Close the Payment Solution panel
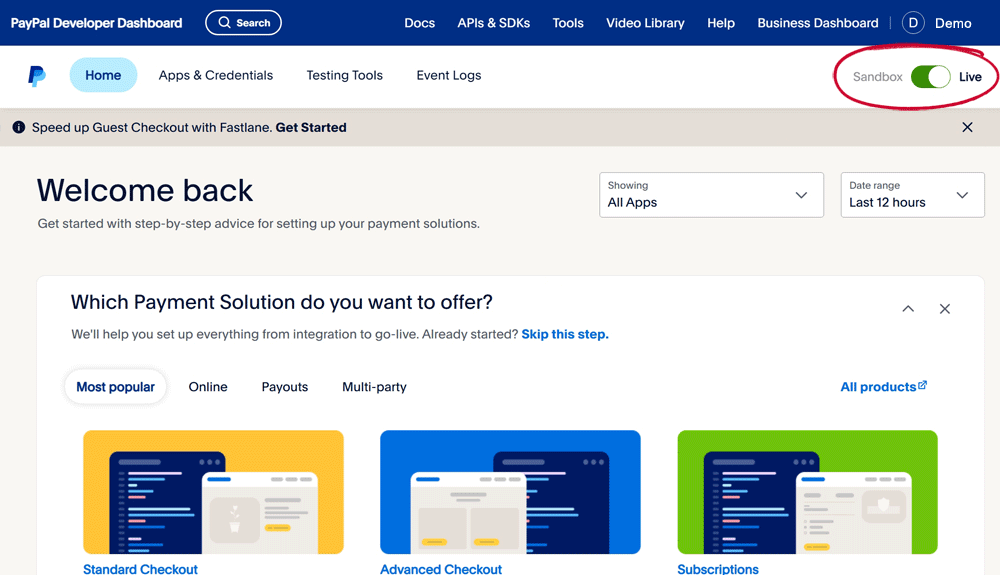Image resolution: width=1000 pixels, height=575 pixels. [x=944, y=309]
